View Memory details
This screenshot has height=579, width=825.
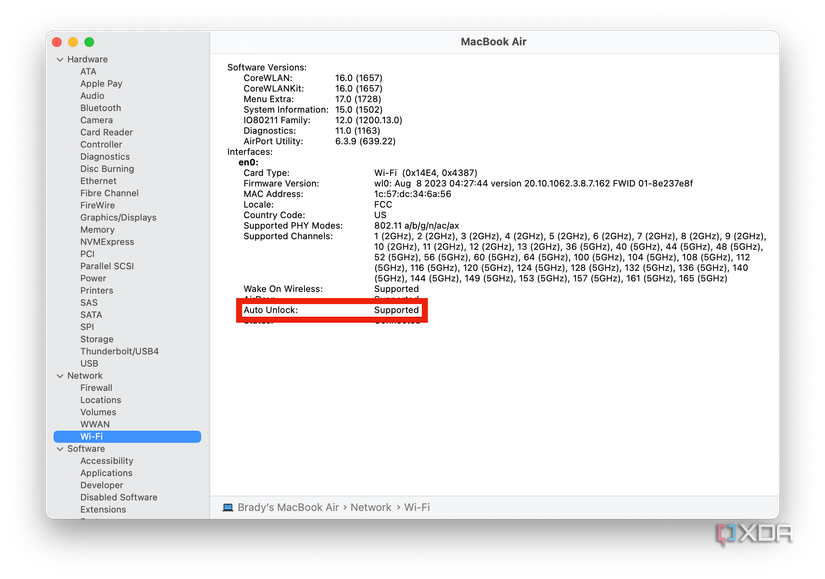click(97, 229)
